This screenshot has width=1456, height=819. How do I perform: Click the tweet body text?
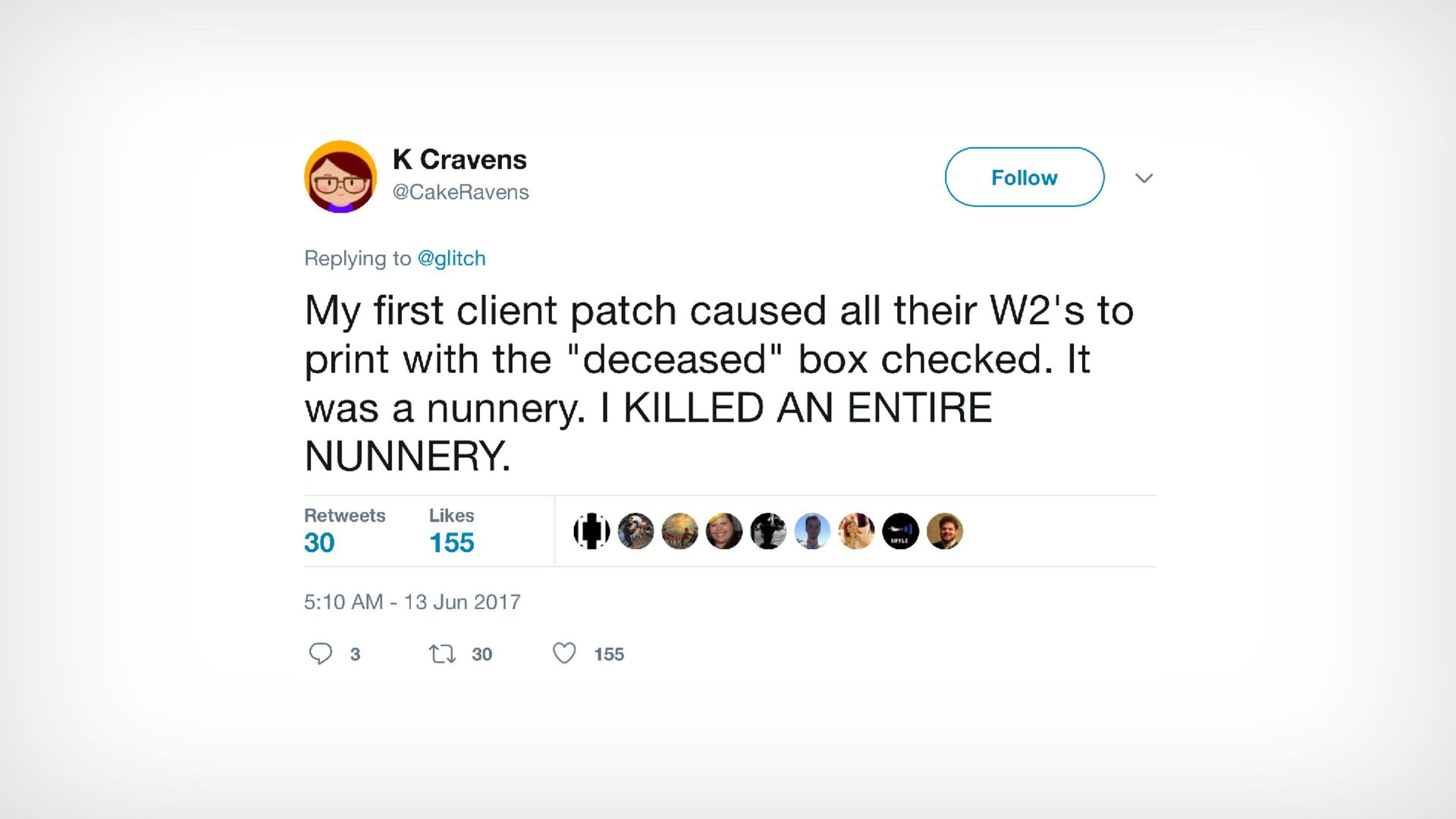click(719, 383)
